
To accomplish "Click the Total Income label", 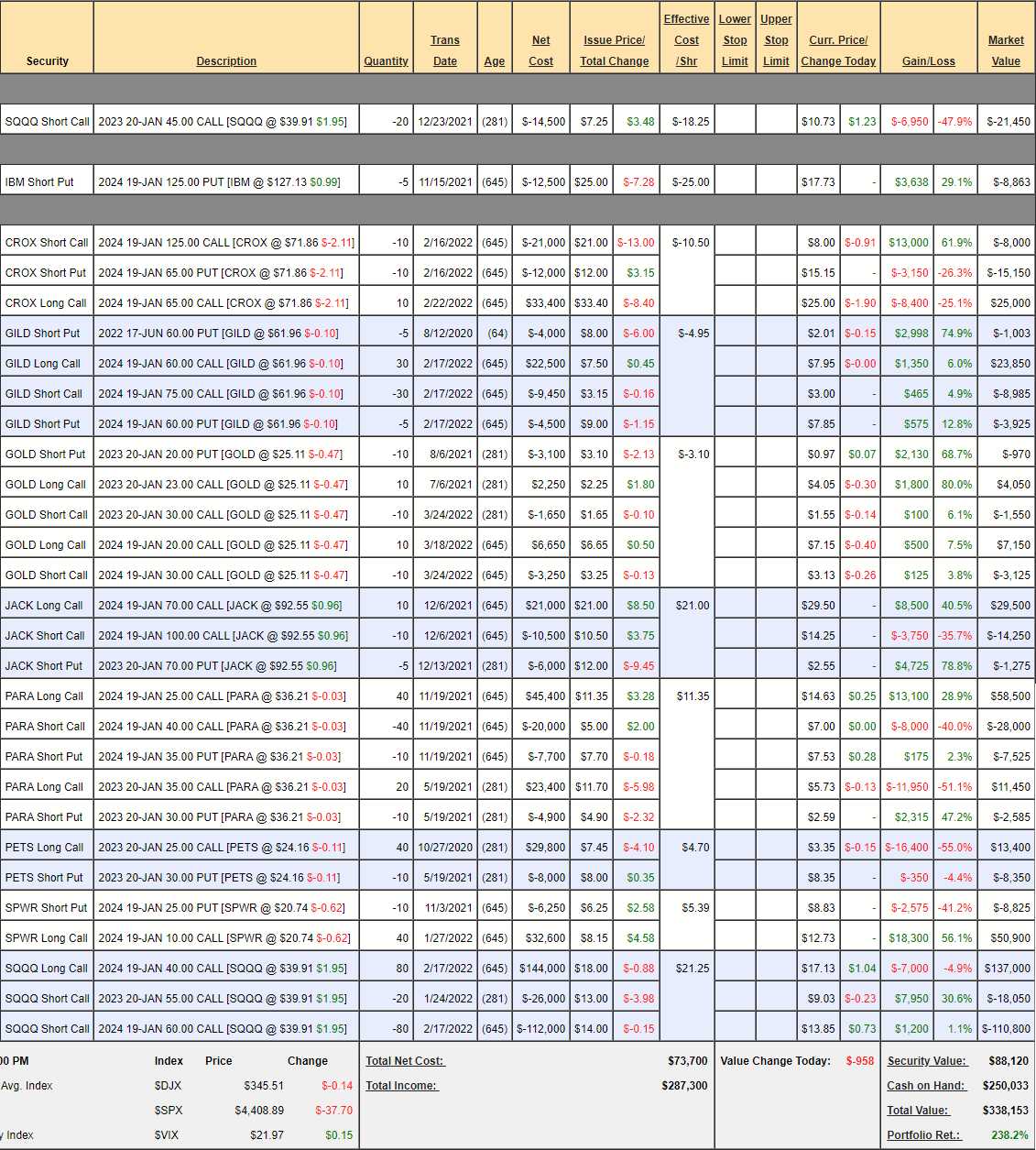I will [401, 1086].
